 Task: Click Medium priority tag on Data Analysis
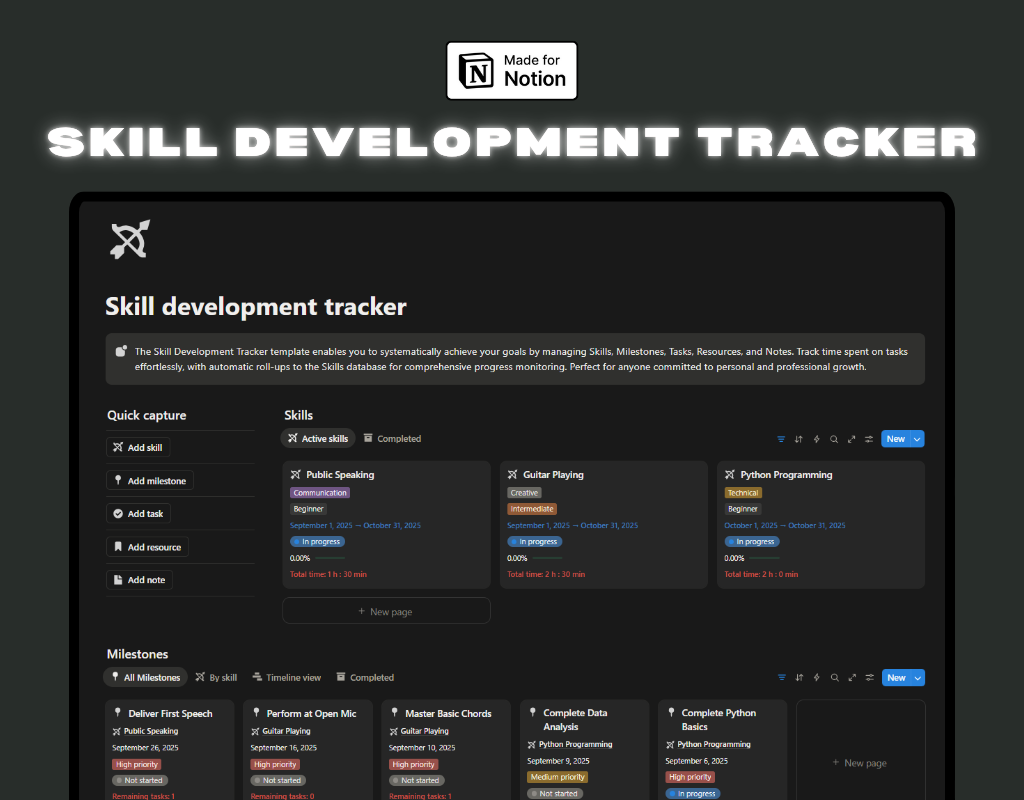(x=558, y=777)
